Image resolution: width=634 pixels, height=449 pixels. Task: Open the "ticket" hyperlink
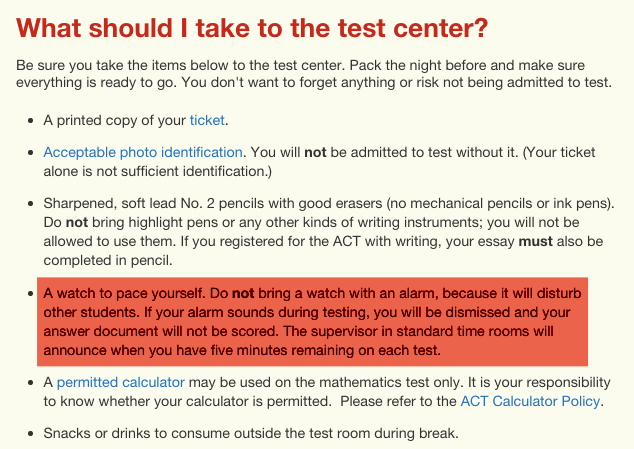pos(208,121)
